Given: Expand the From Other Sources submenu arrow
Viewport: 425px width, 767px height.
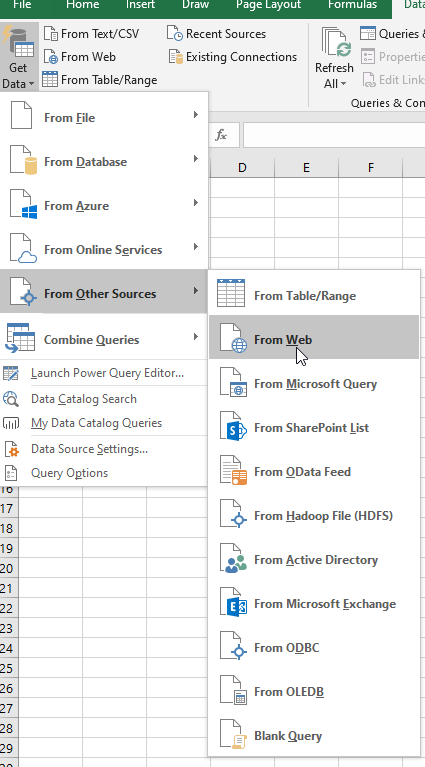Looking at the screenshot, I should [x=196, y=291].
